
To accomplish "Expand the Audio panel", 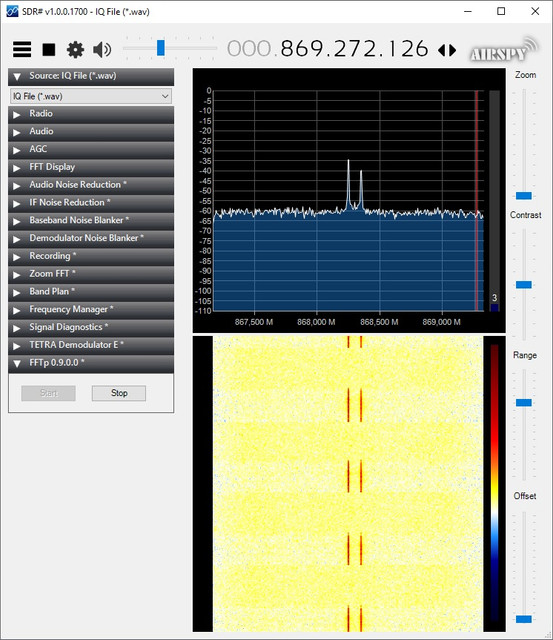I will coord(91,132).
